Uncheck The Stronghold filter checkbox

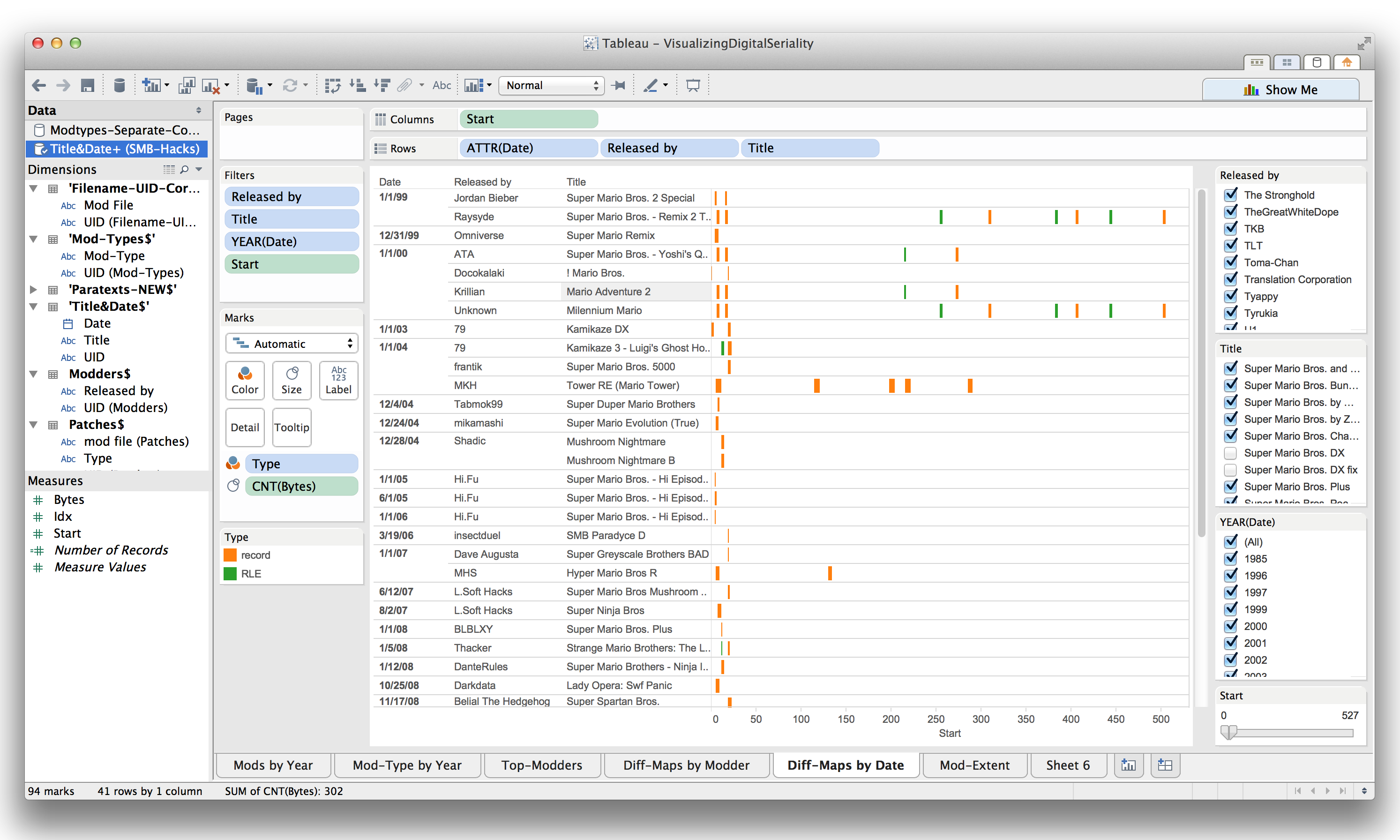pyautogui.click(x=1230, y=195)
